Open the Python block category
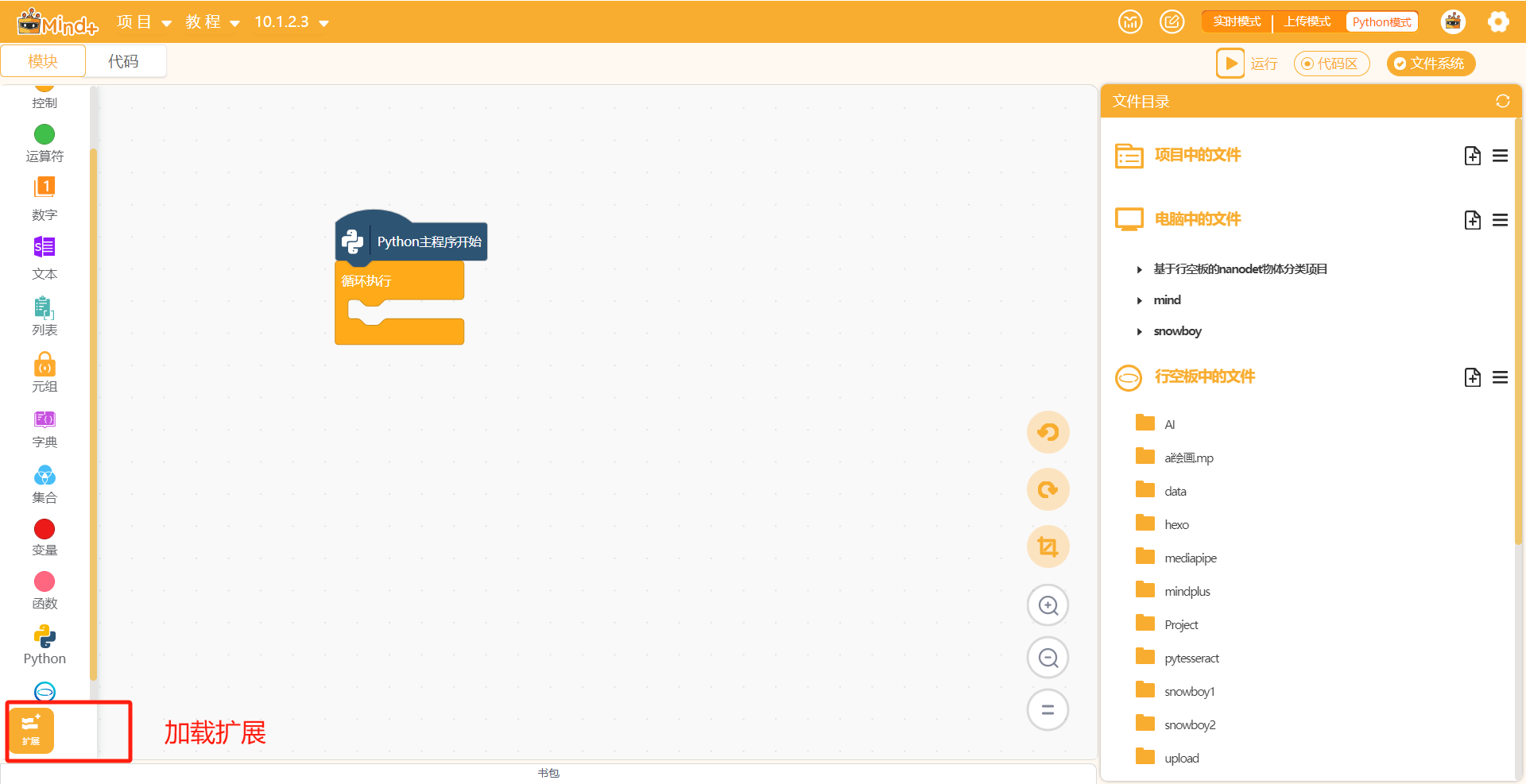The image size is (1526, 784). pos(45,645)
